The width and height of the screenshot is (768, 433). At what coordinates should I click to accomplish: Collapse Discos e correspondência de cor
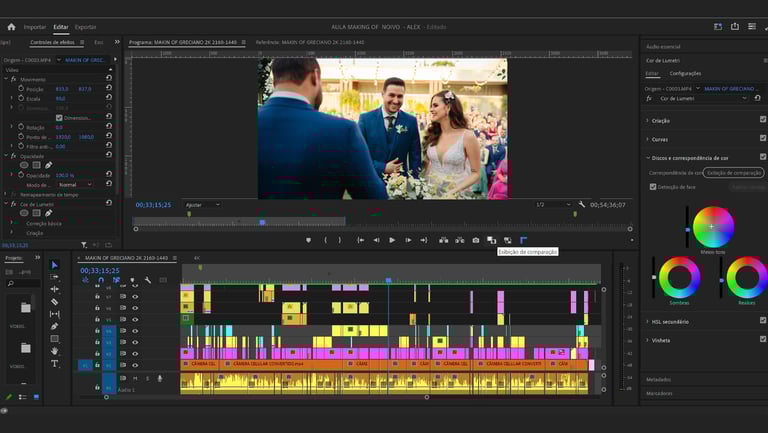[648, 158]
